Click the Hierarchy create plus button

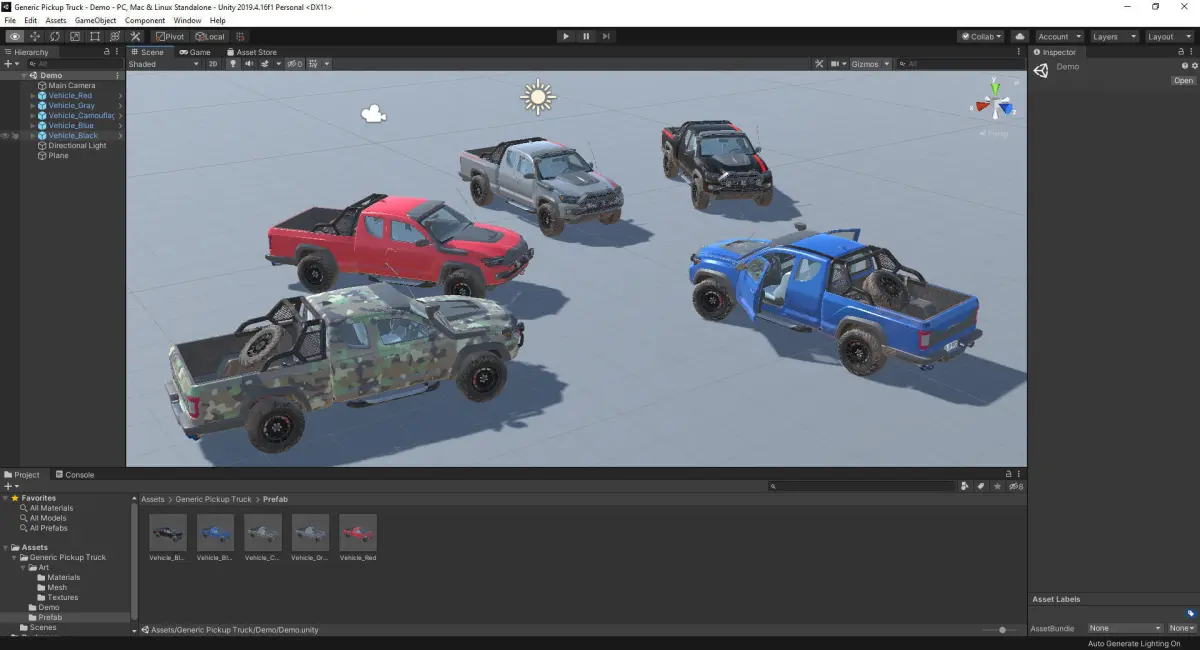pos(8,64)
